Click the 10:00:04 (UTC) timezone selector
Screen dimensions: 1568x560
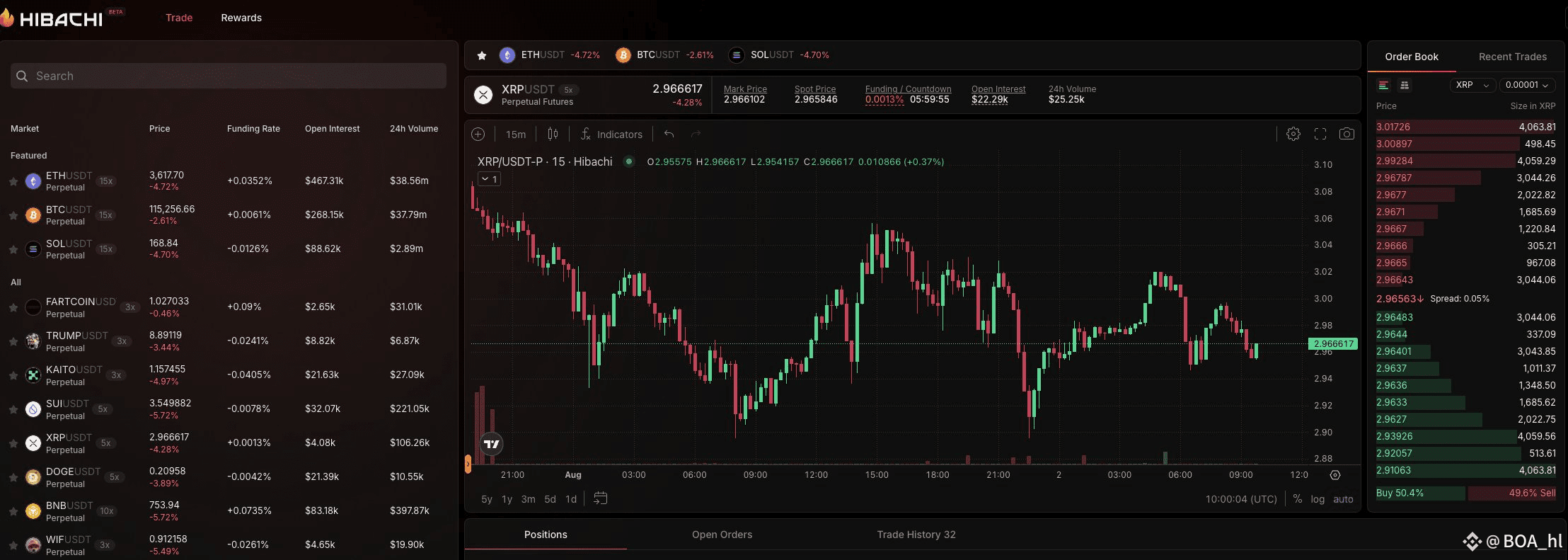[x=1241, y=499]
